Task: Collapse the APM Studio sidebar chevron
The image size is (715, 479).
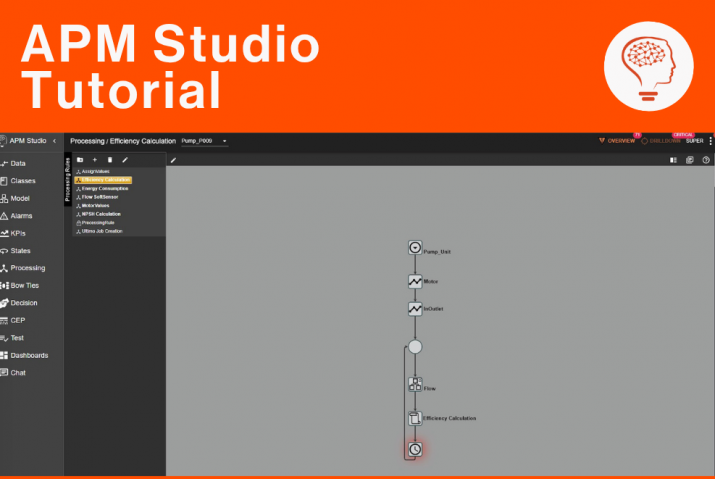Action: [x=54, y=141]
